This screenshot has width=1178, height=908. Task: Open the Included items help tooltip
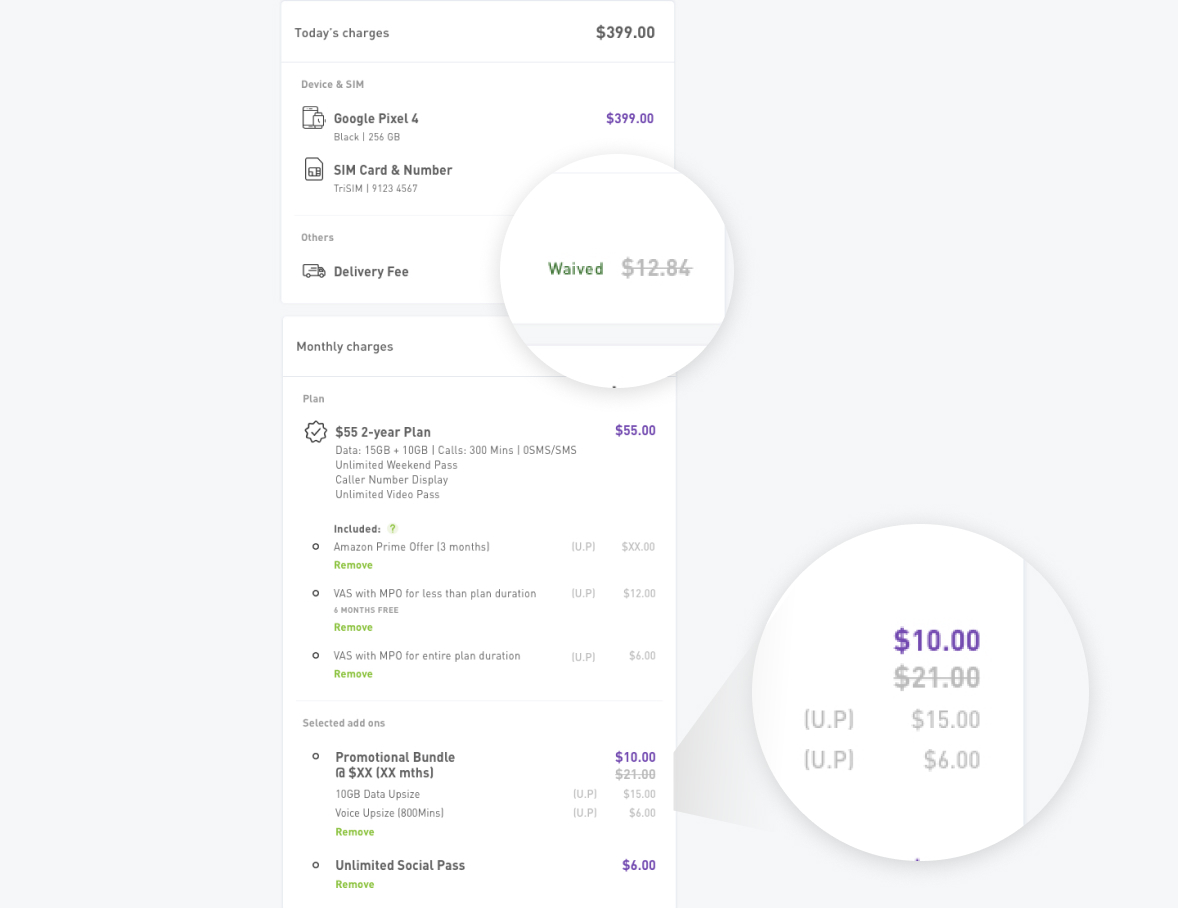click(391, 528)
